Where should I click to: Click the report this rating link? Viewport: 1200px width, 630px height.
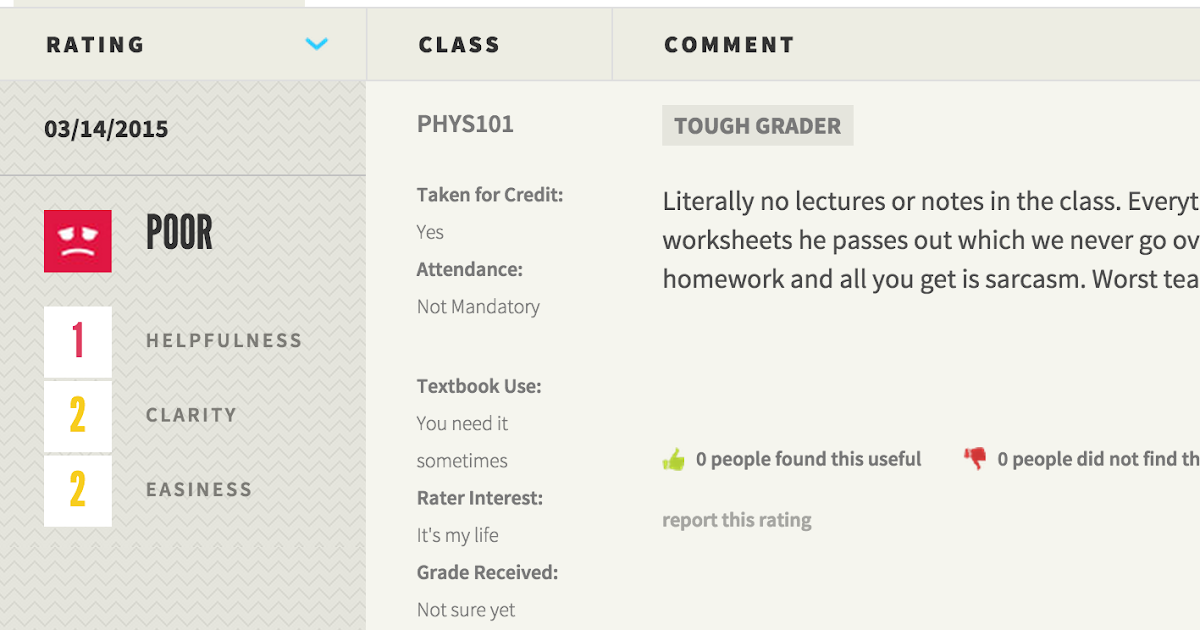point(737,520)
